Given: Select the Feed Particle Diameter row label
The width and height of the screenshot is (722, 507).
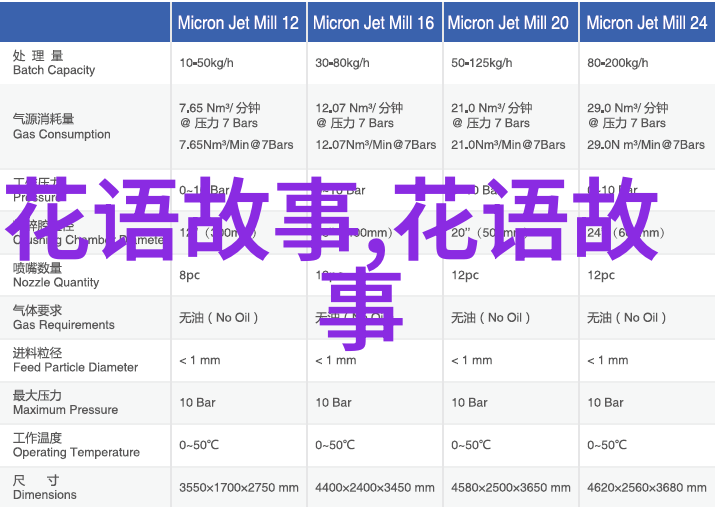Looking at the screenshot, I should click(x=76, y=360).
